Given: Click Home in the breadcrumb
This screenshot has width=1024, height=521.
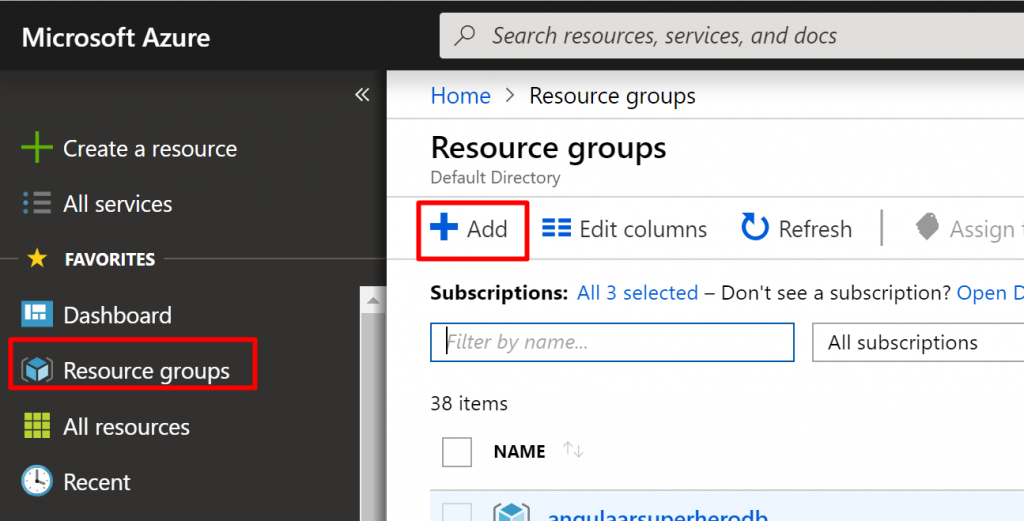Looking at the screenshot, I should (460, 96).
